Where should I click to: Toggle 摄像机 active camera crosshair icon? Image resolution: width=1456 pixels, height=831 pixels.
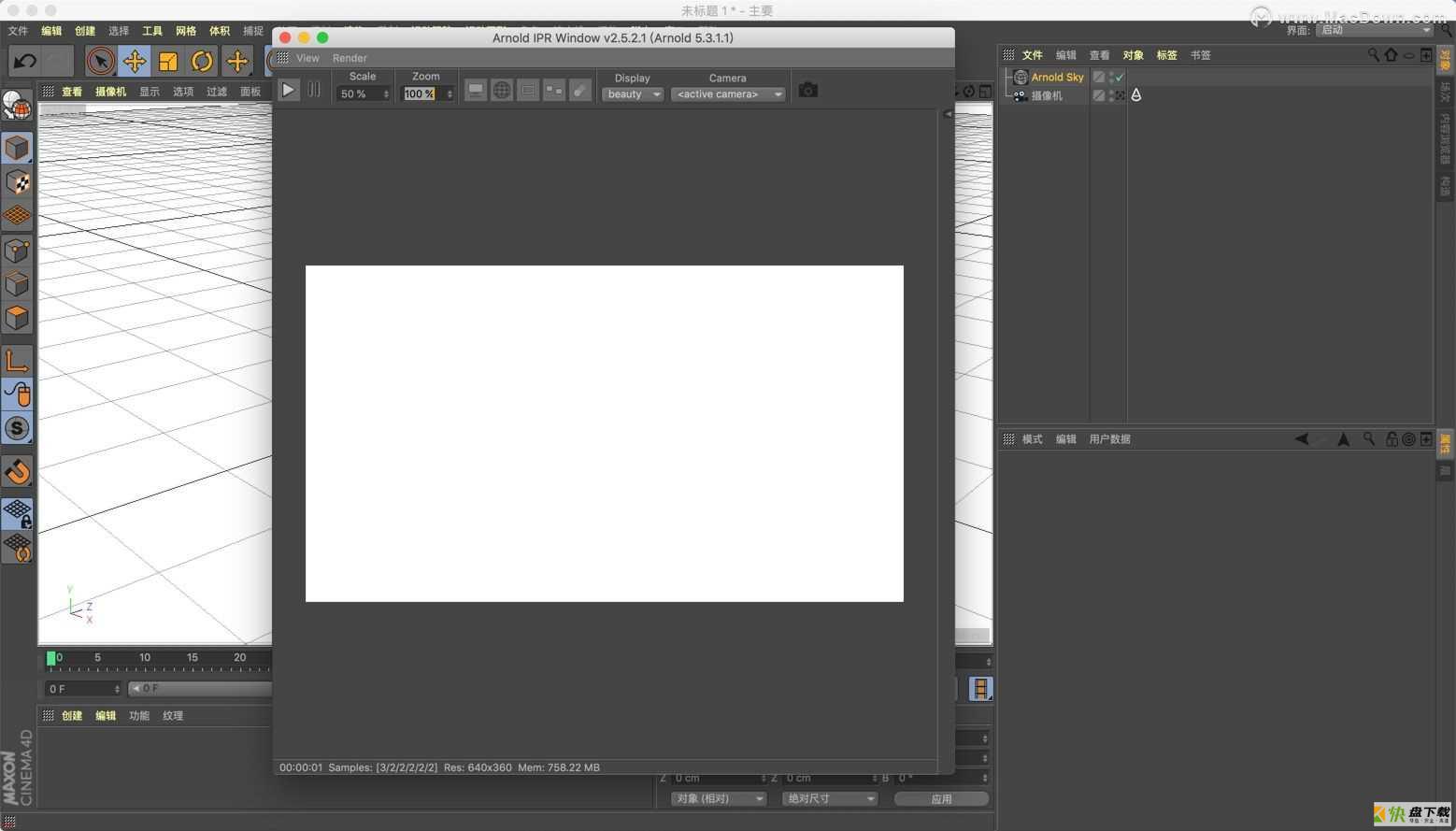1120,95
